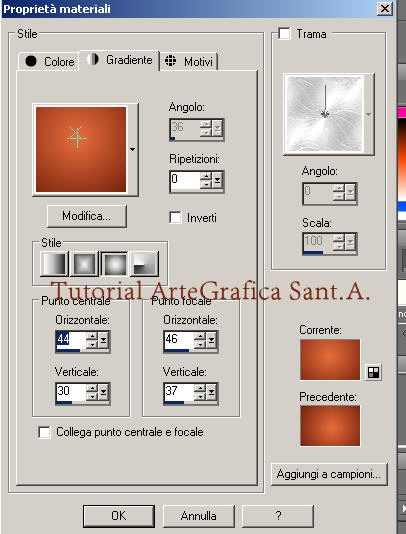Screen dimensions: 406x534
Task: Click the swap materials icon beside Corrente
Action: [x=374, y=372]
